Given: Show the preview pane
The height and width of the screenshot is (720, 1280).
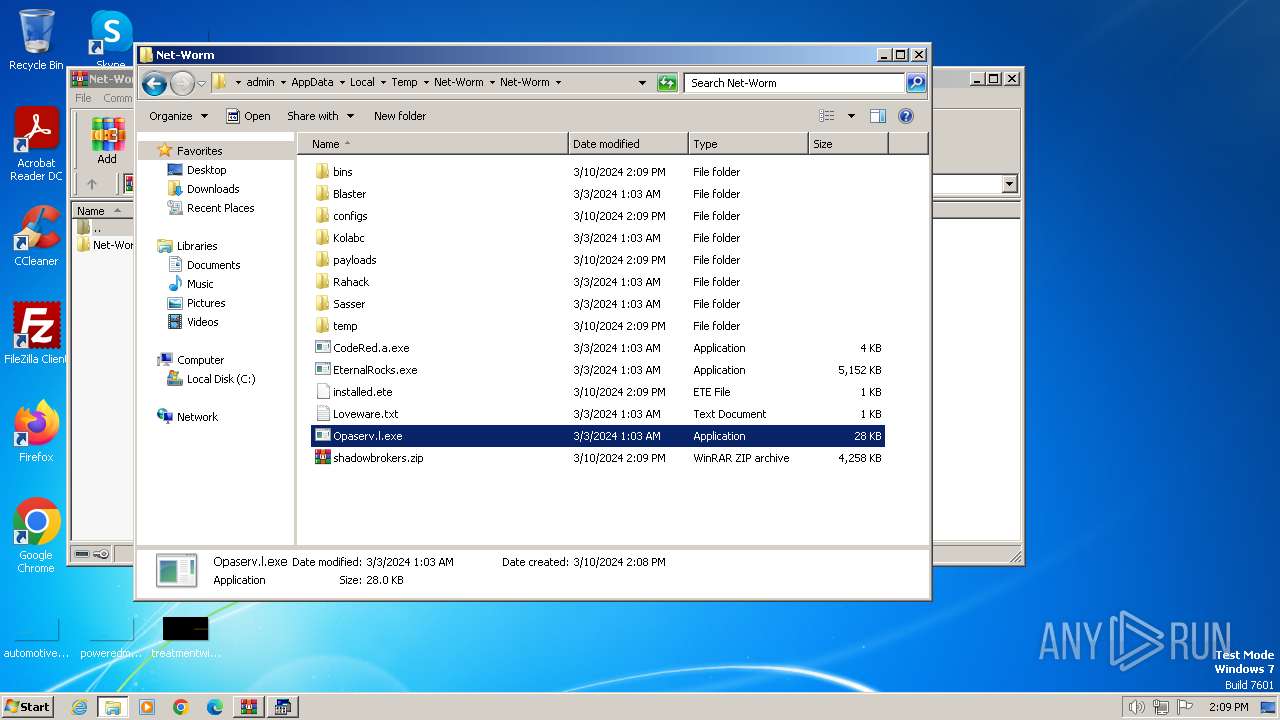Looking at the screenshot, I should [878, 116].
